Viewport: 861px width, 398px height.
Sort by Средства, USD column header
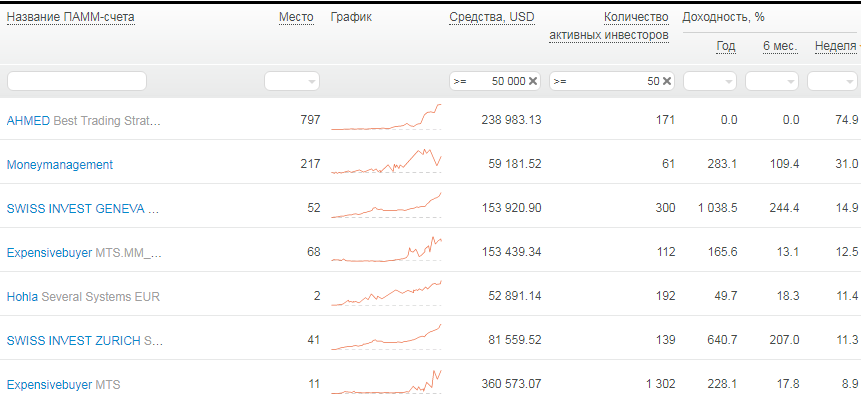491,18
